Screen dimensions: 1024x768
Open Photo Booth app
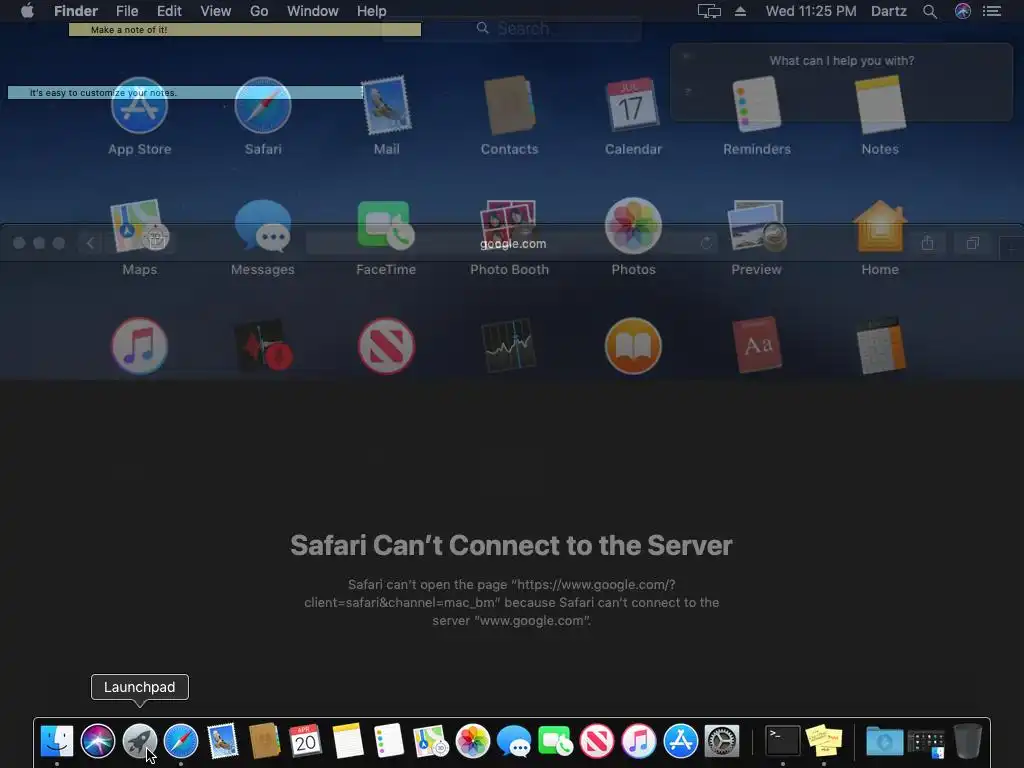click(x=509, y=226)
